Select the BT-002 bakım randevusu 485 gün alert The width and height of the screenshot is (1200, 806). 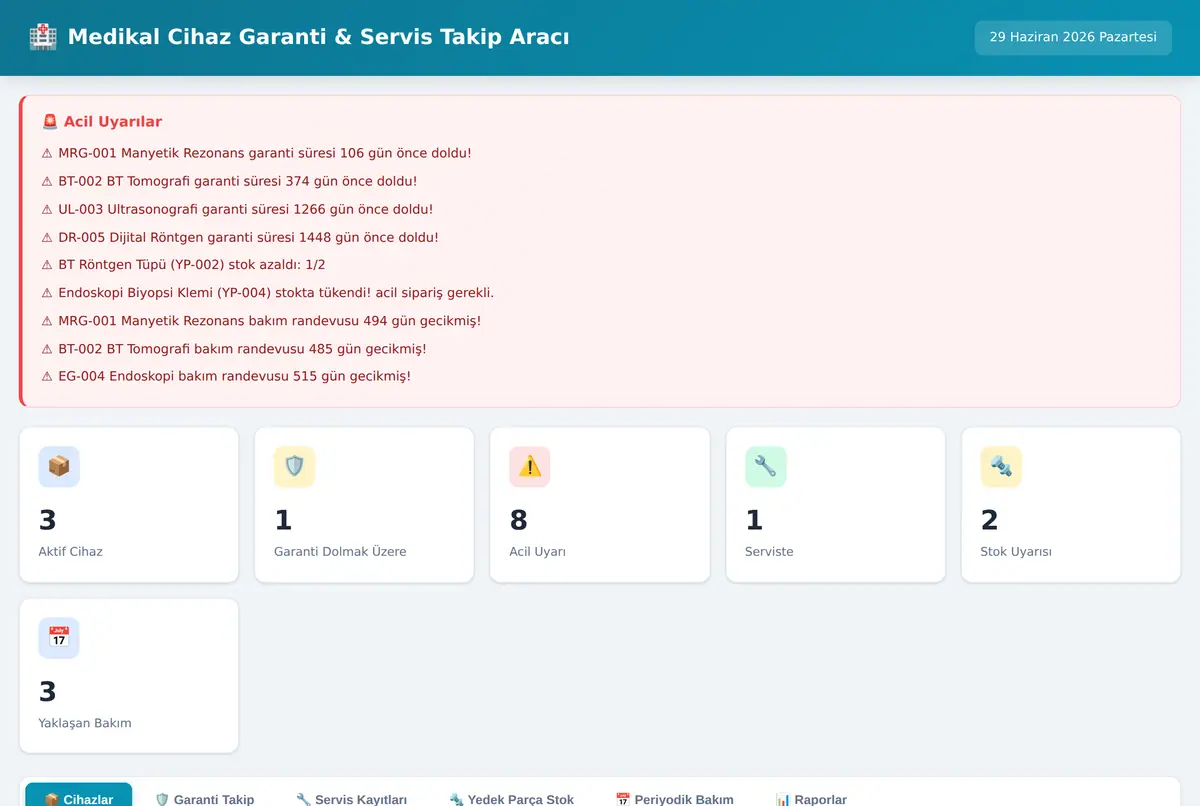coord(234,349)
